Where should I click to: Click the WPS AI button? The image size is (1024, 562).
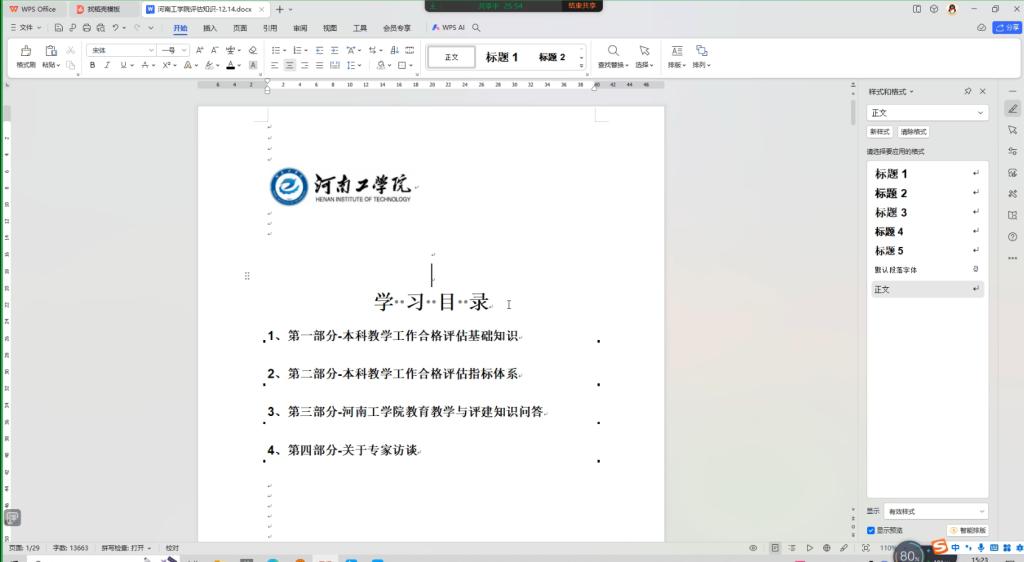point(449,28)
